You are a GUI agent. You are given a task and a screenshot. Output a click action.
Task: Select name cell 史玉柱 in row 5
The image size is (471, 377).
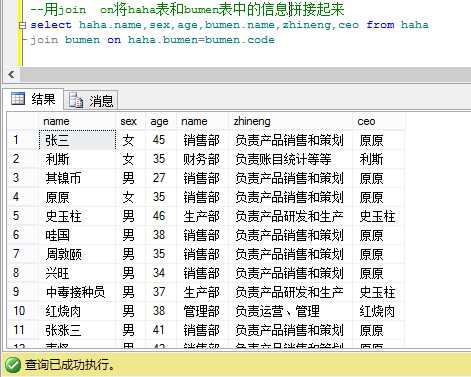click(77, 216)
